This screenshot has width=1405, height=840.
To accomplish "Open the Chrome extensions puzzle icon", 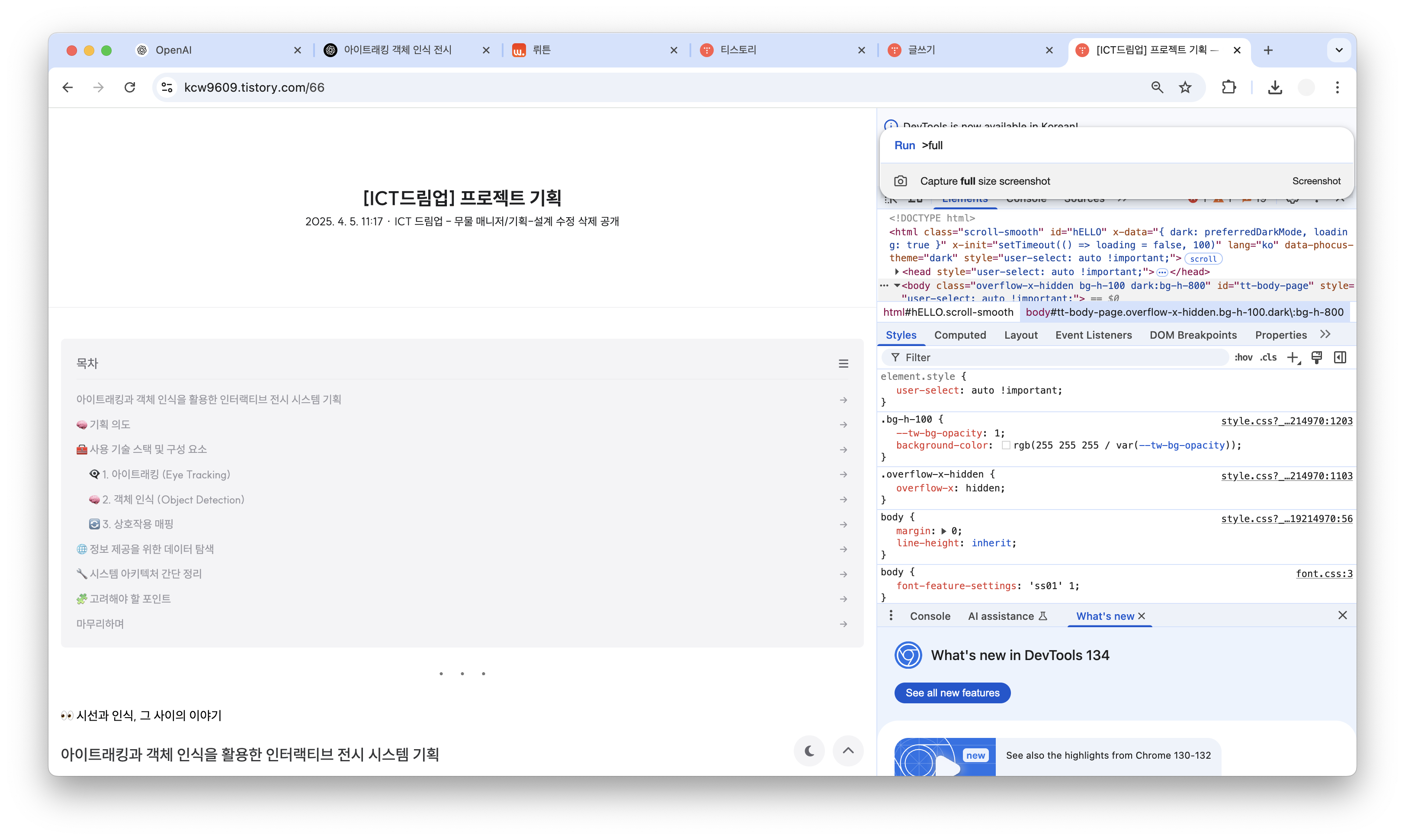I will click(1229, 87).
